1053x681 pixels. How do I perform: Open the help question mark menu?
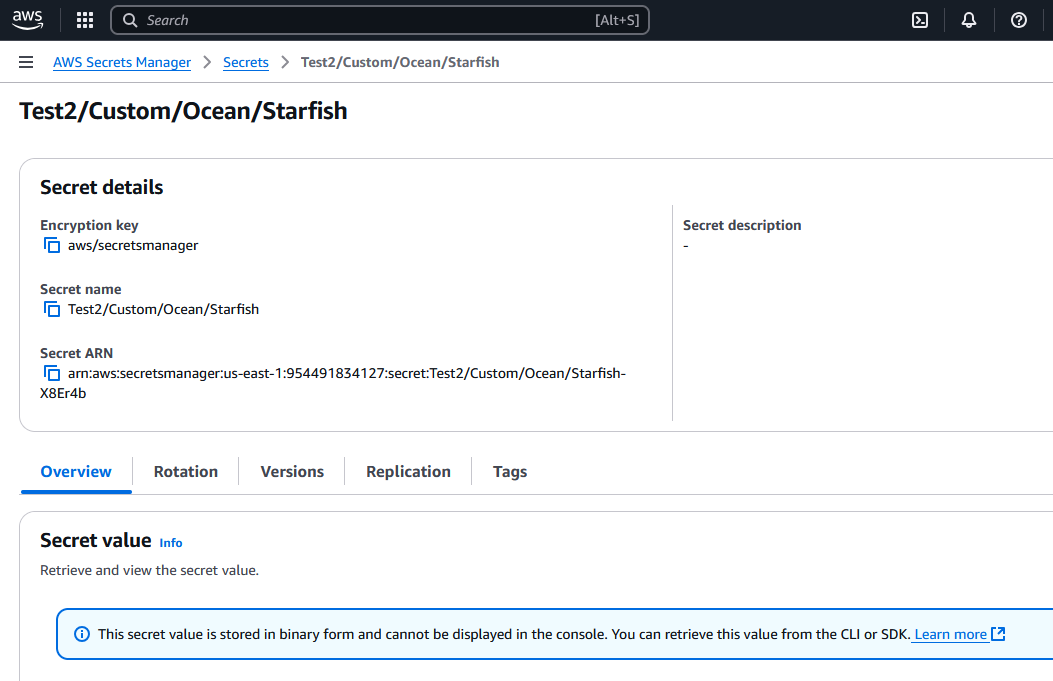[x=1019, y=20]
